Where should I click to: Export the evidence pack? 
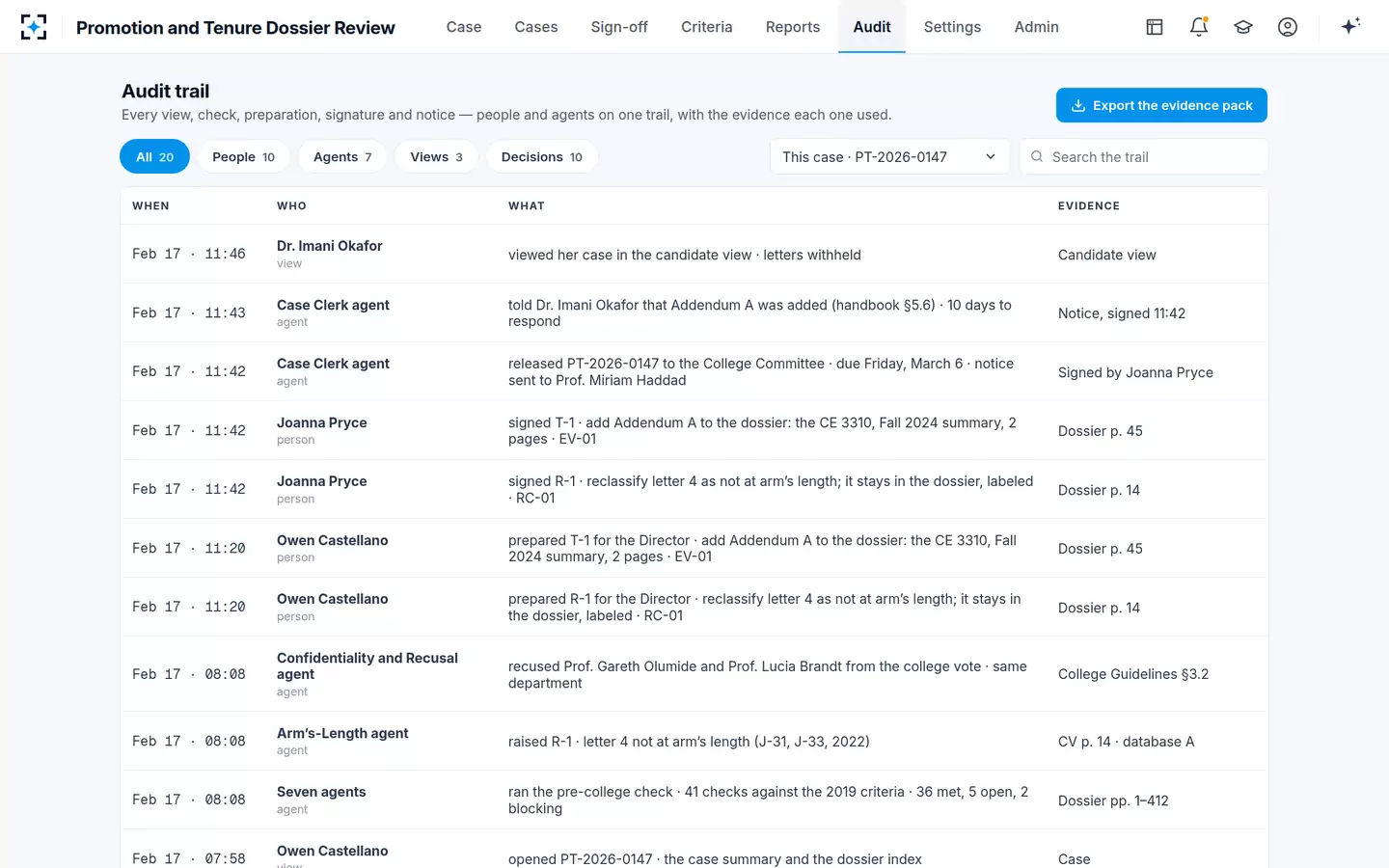[x=1161, y=105]
